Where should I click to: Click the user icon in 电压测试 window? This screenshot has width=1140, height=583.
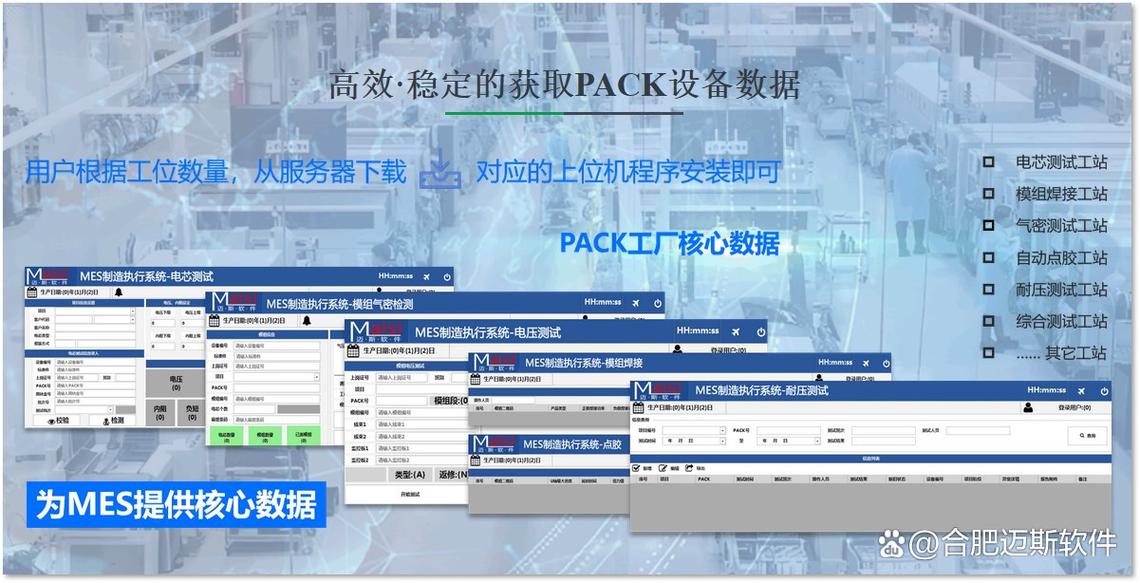[x=678, y=349]
